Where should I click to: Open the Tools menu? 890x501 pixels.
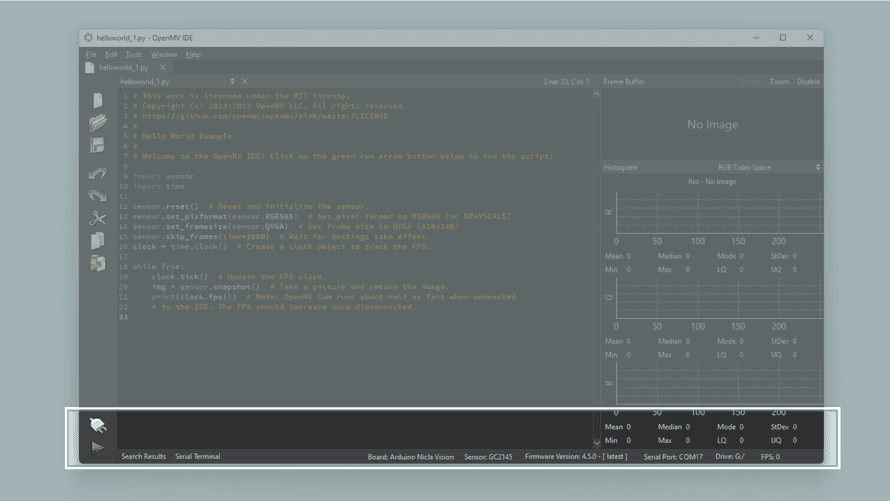(134, 55)
